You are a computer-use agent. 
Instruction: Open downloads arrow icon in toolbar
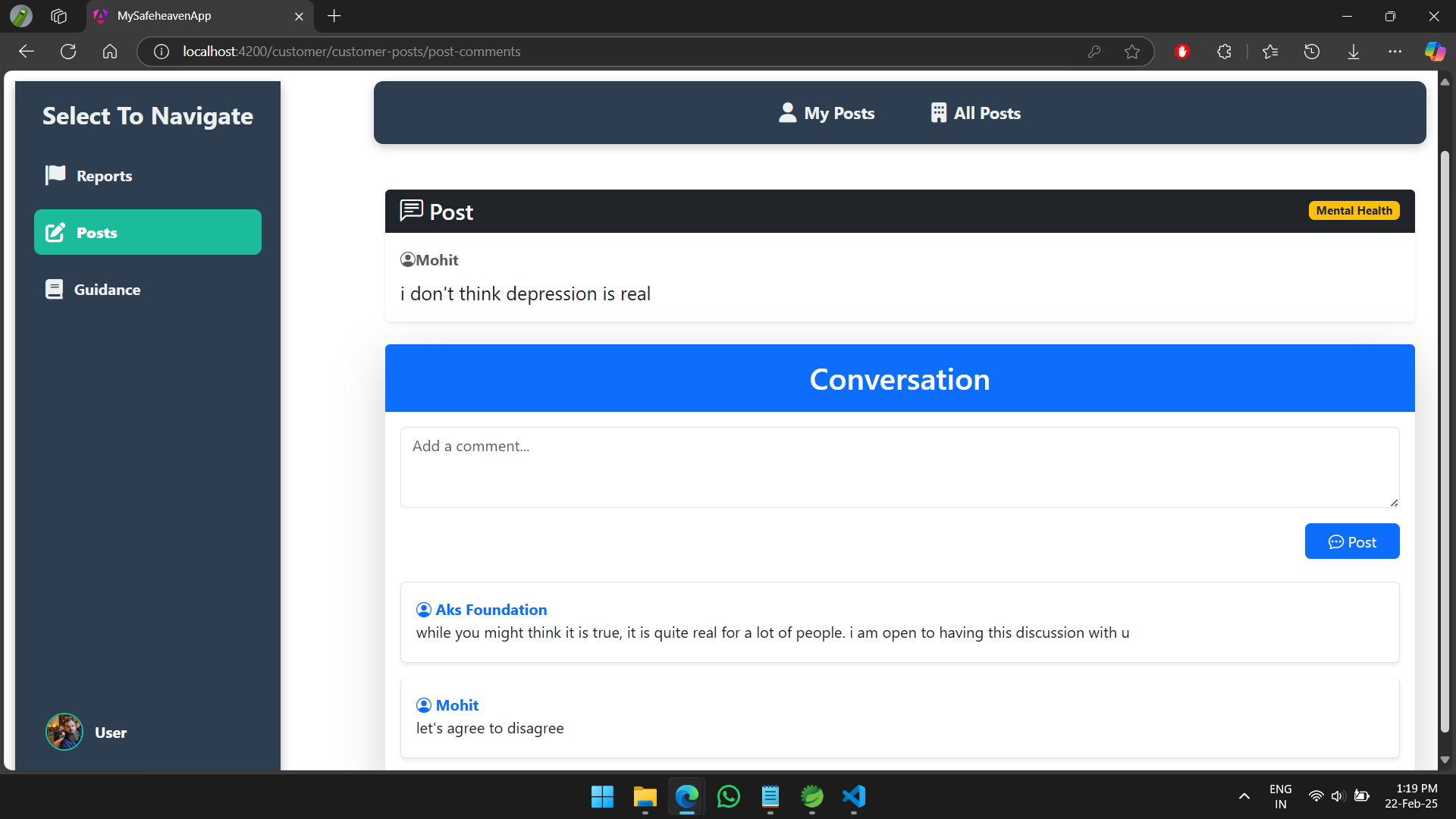tap(1354, 52)
